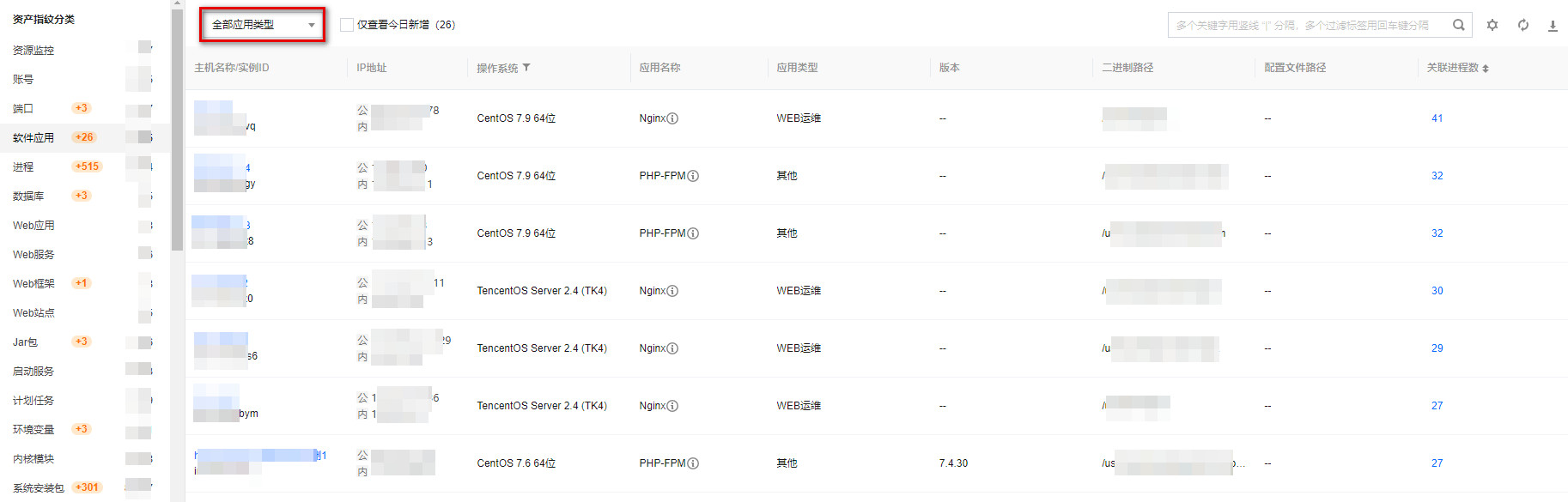Select 资源监控 in the sidebar
1568x502 pixels.
point(33,50)
